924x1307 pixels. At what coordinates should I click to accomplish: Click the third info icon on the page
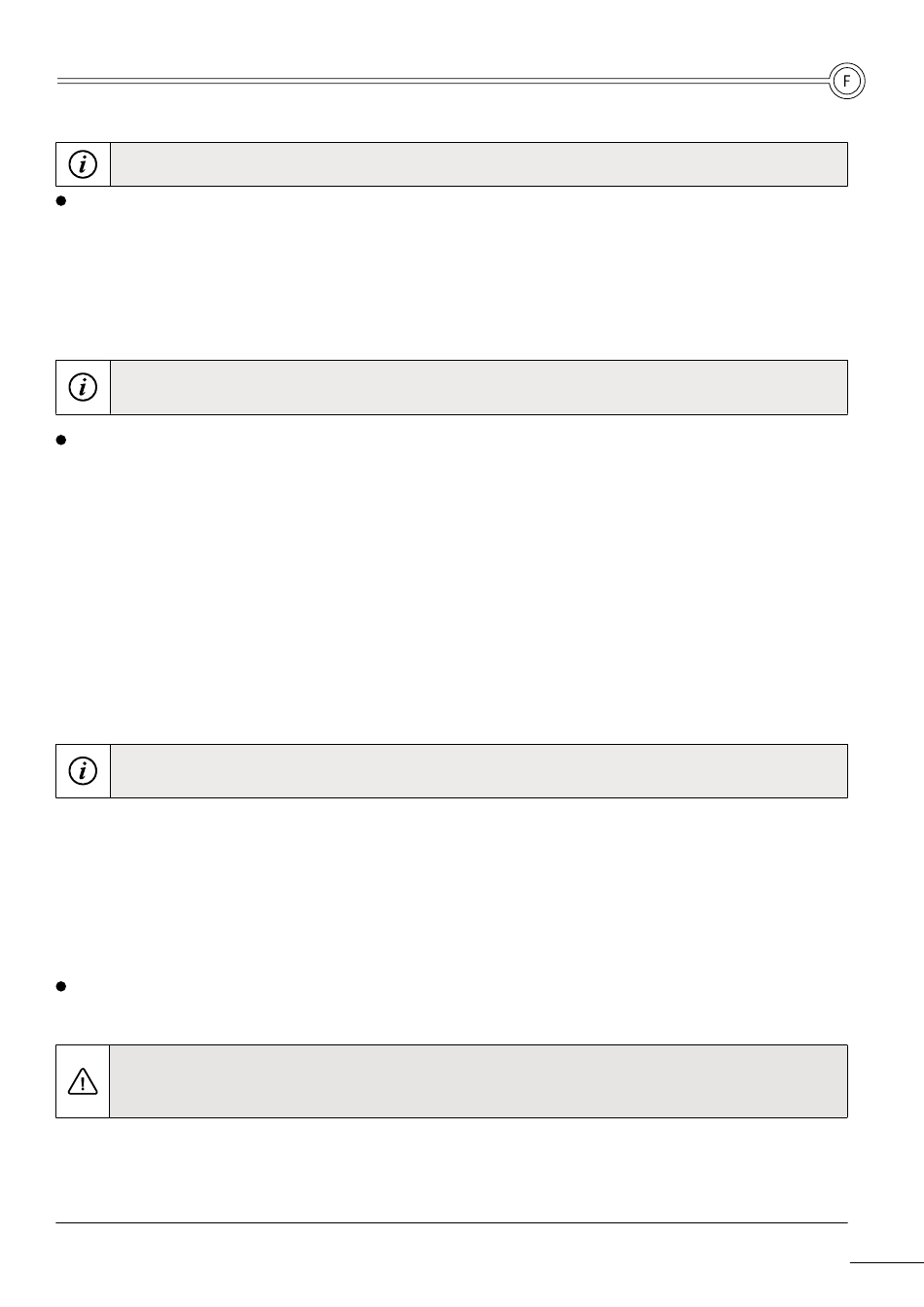[83, 771]
